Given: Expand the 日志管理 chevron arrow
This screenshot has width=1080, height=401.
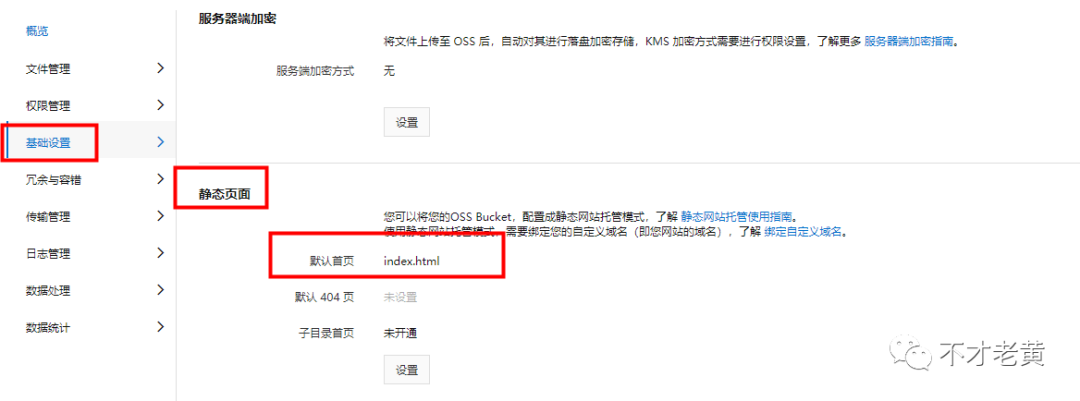Looking at the screenshot, I should tap(160, 253).
